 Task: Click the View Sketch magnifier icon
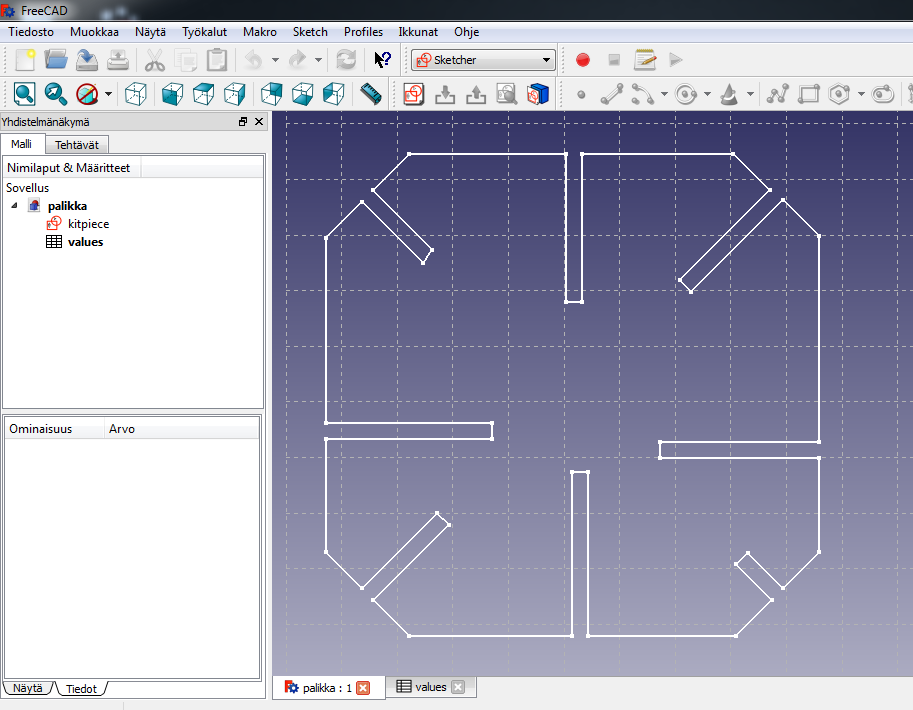[507, 94]
